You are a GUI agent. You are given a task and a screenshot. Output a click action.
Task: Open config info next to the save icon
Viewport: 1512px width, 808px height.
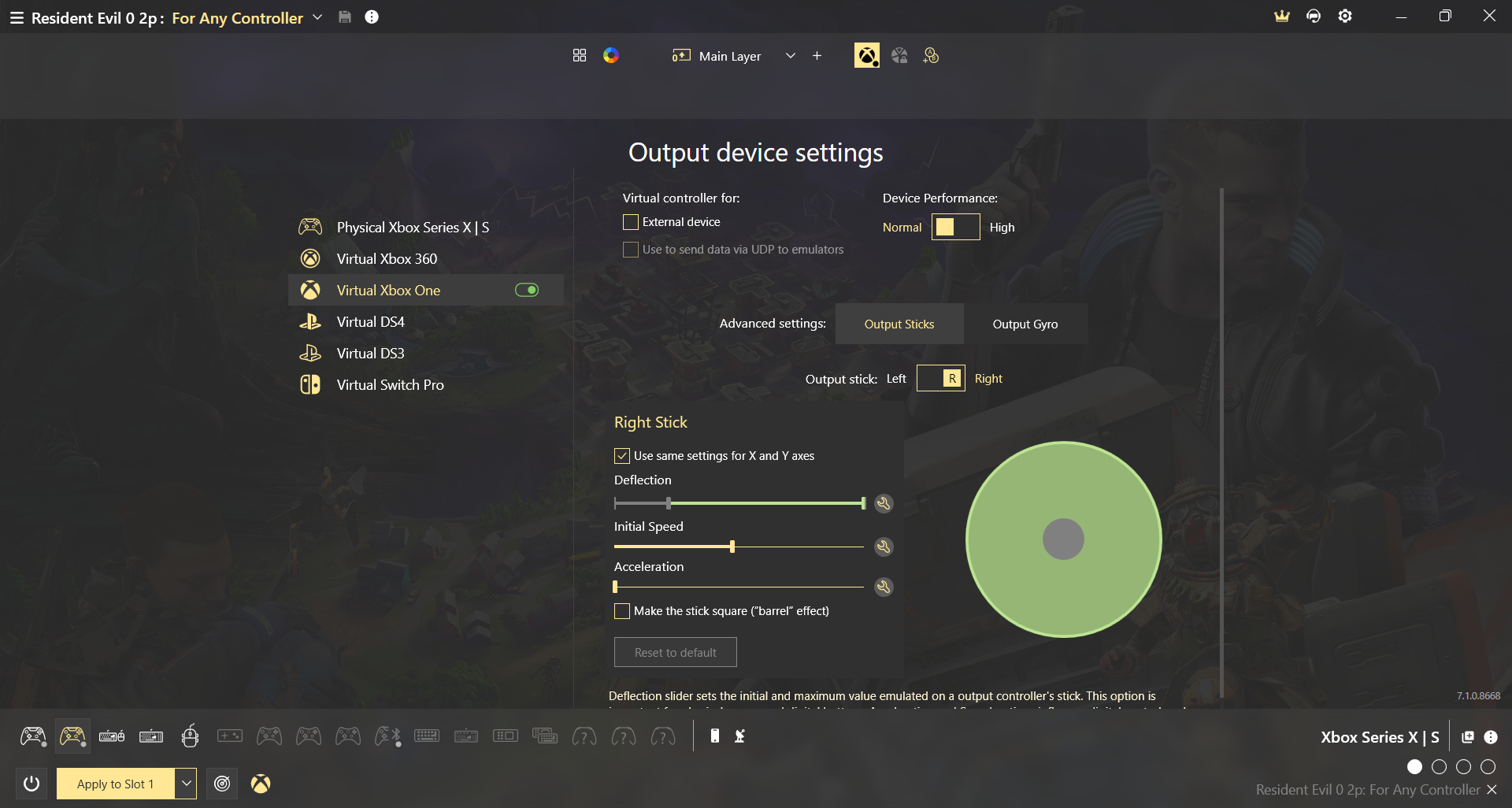[x=372, y=17]
